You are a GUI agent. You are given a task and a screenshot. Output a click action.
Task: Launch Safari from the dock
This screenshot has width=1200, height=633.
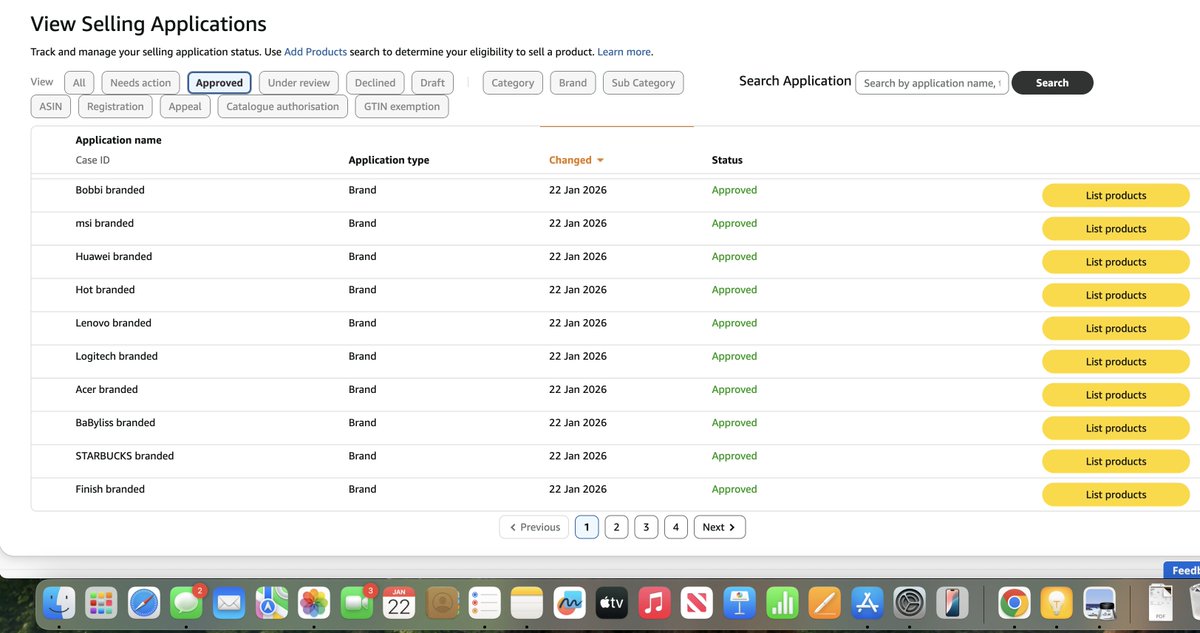[x=144, y=603]
